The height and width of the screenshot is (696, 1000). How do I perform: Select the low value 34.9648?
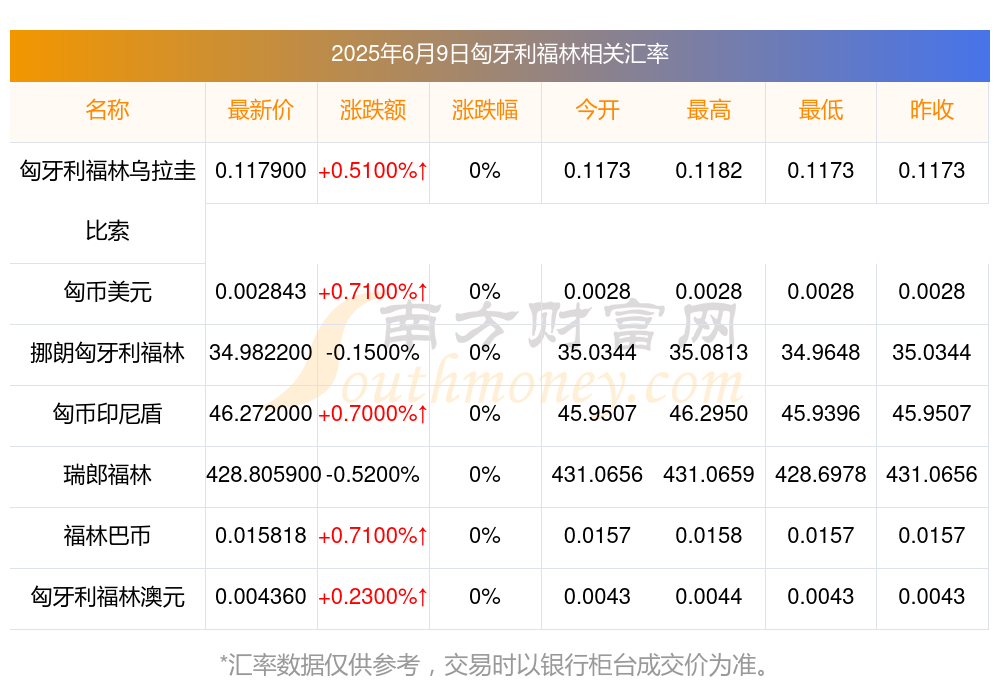(x=821, y=353)
